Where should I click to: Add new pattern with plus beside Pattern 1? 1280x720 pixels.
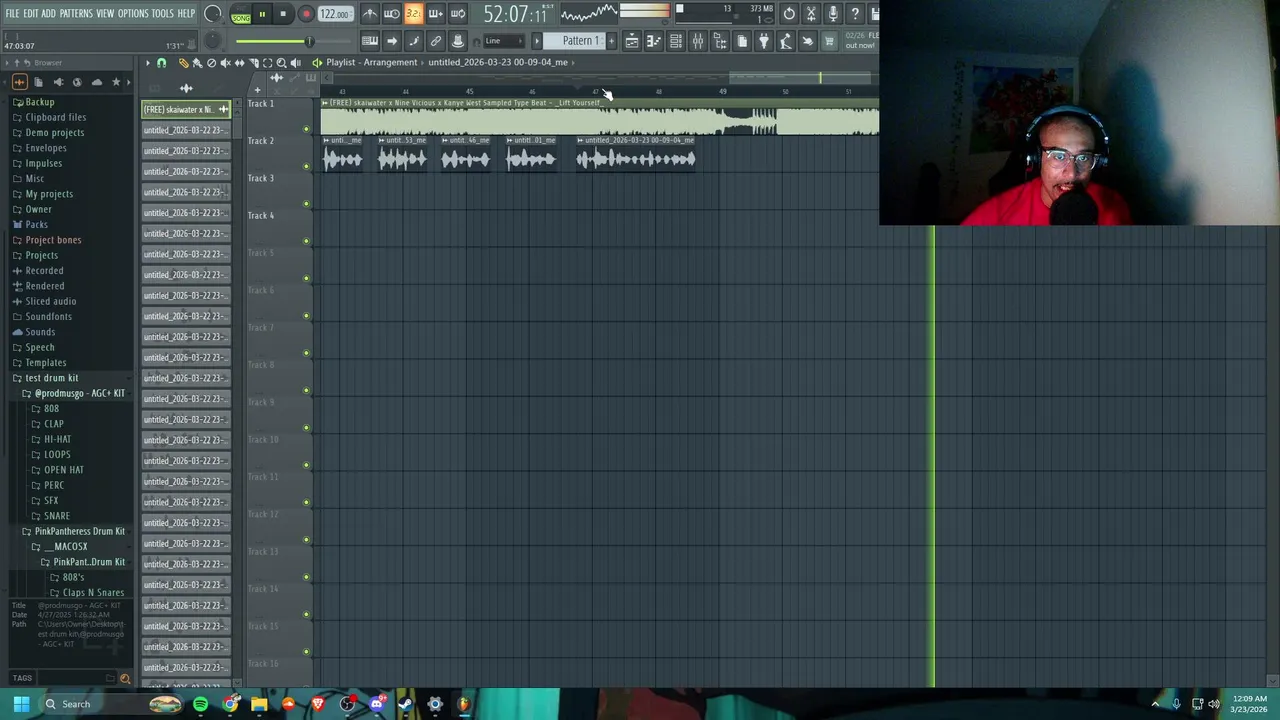(611, 41)
